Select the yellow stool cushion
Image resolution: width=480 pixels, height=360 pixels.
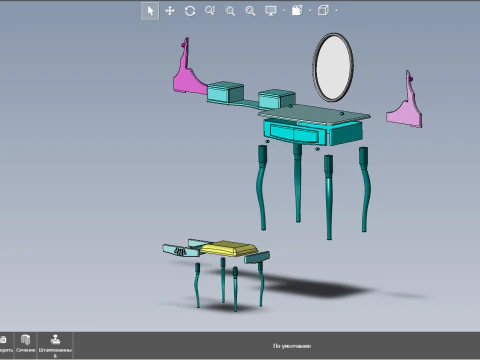click(229, 249)
